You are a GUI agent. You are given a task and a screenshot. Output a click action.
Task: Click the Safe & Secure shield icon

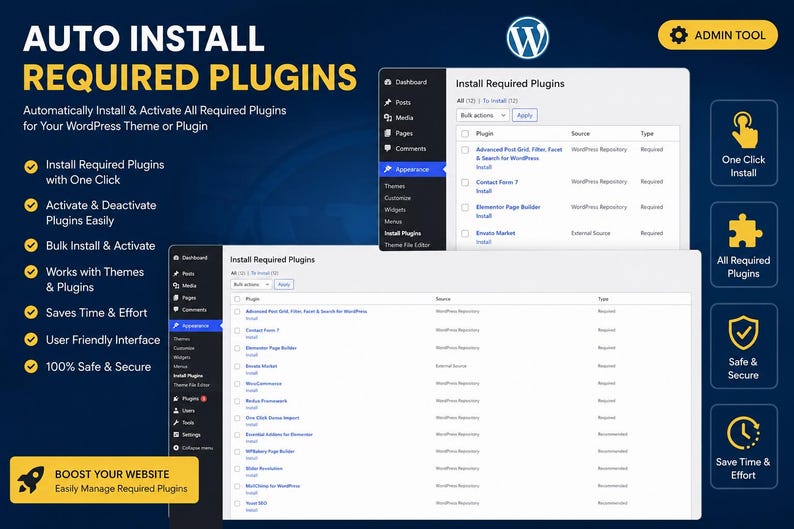coord(743,333)
